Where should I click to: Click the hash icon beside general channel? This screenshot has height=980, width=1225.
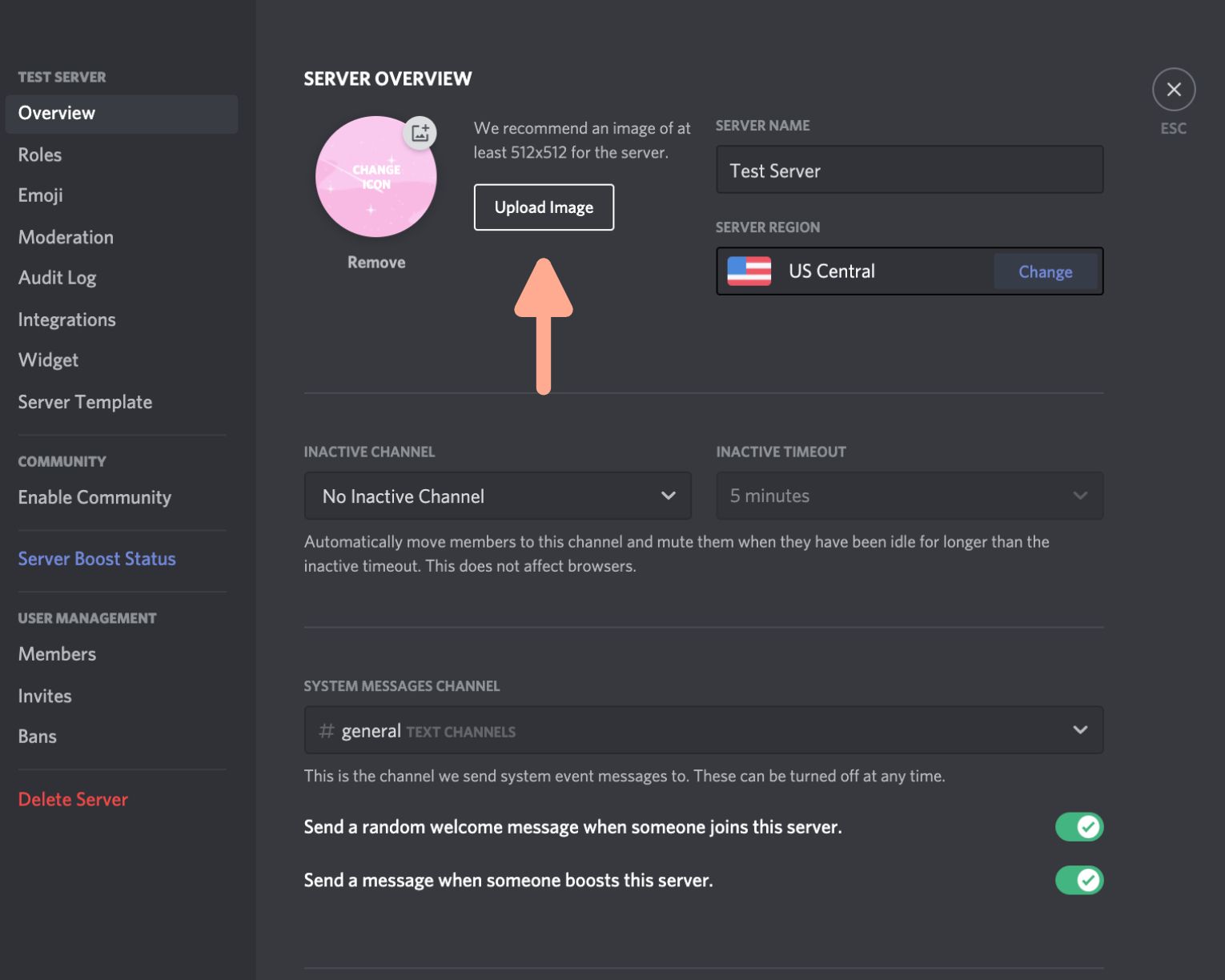point(326,731)
